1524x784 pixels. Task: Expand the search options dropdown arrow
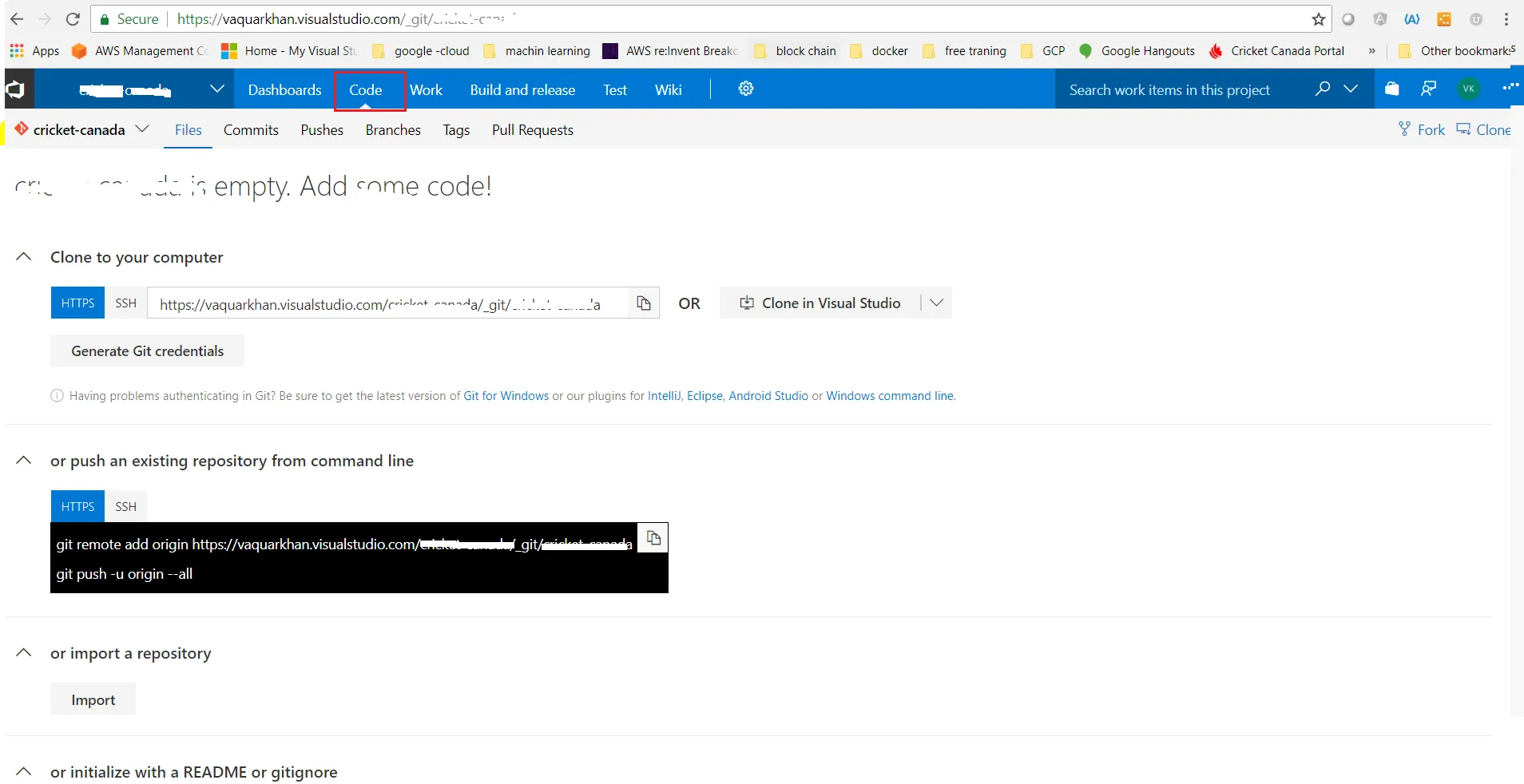click(1351, 89)
